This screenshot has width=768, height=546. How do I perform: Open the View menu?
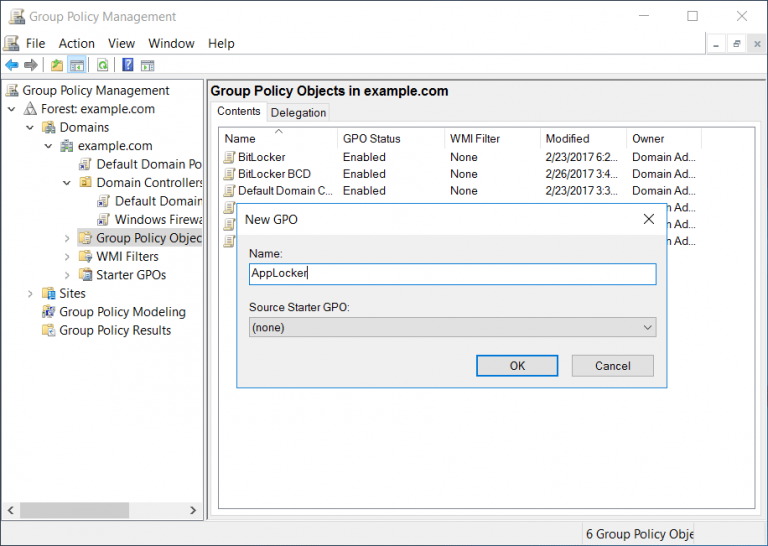[x=121, y=44]
